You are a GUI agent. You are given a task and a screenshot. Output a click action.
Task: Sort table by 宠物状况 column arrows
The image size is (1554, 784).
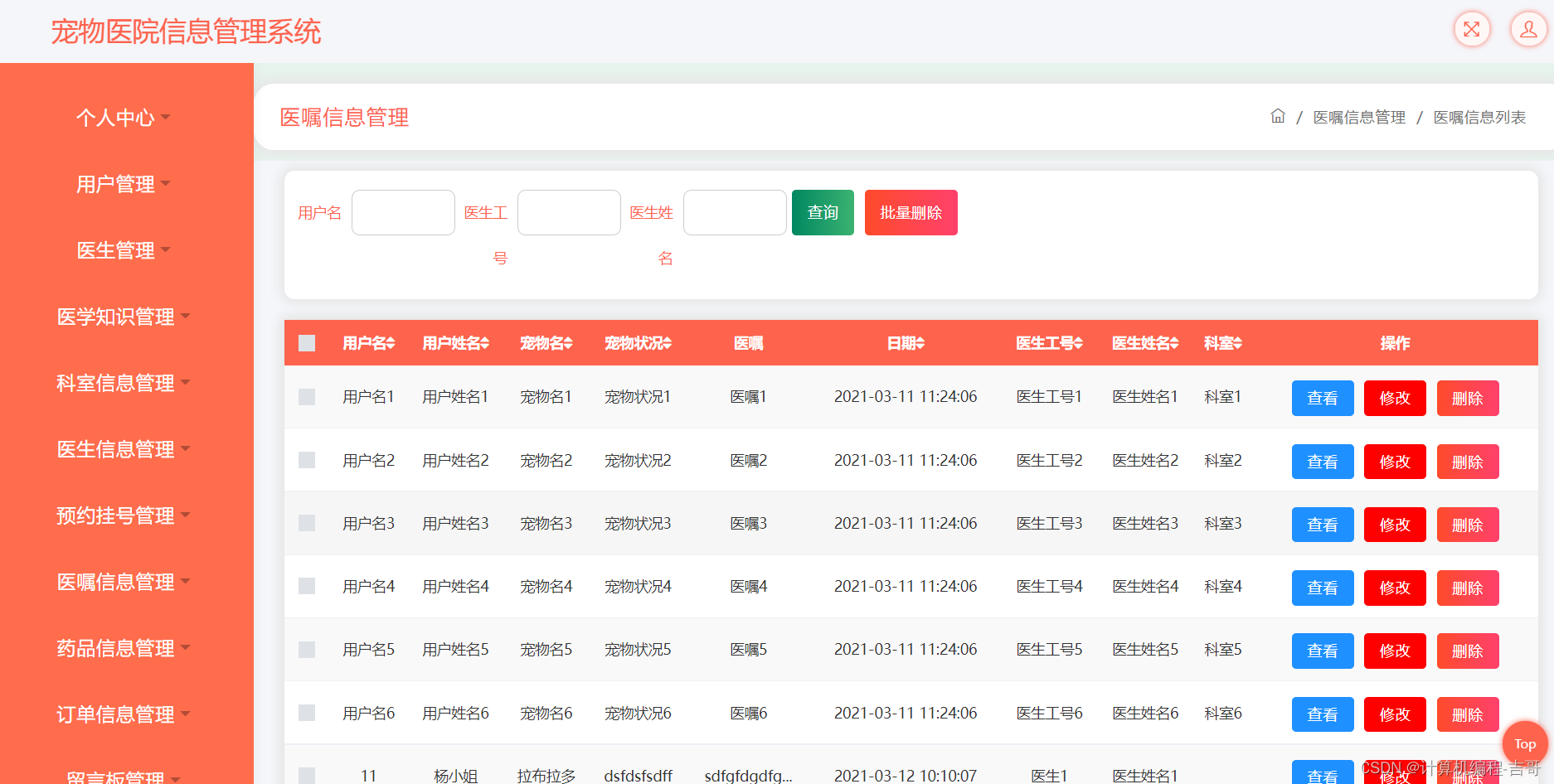click(667, 343)
